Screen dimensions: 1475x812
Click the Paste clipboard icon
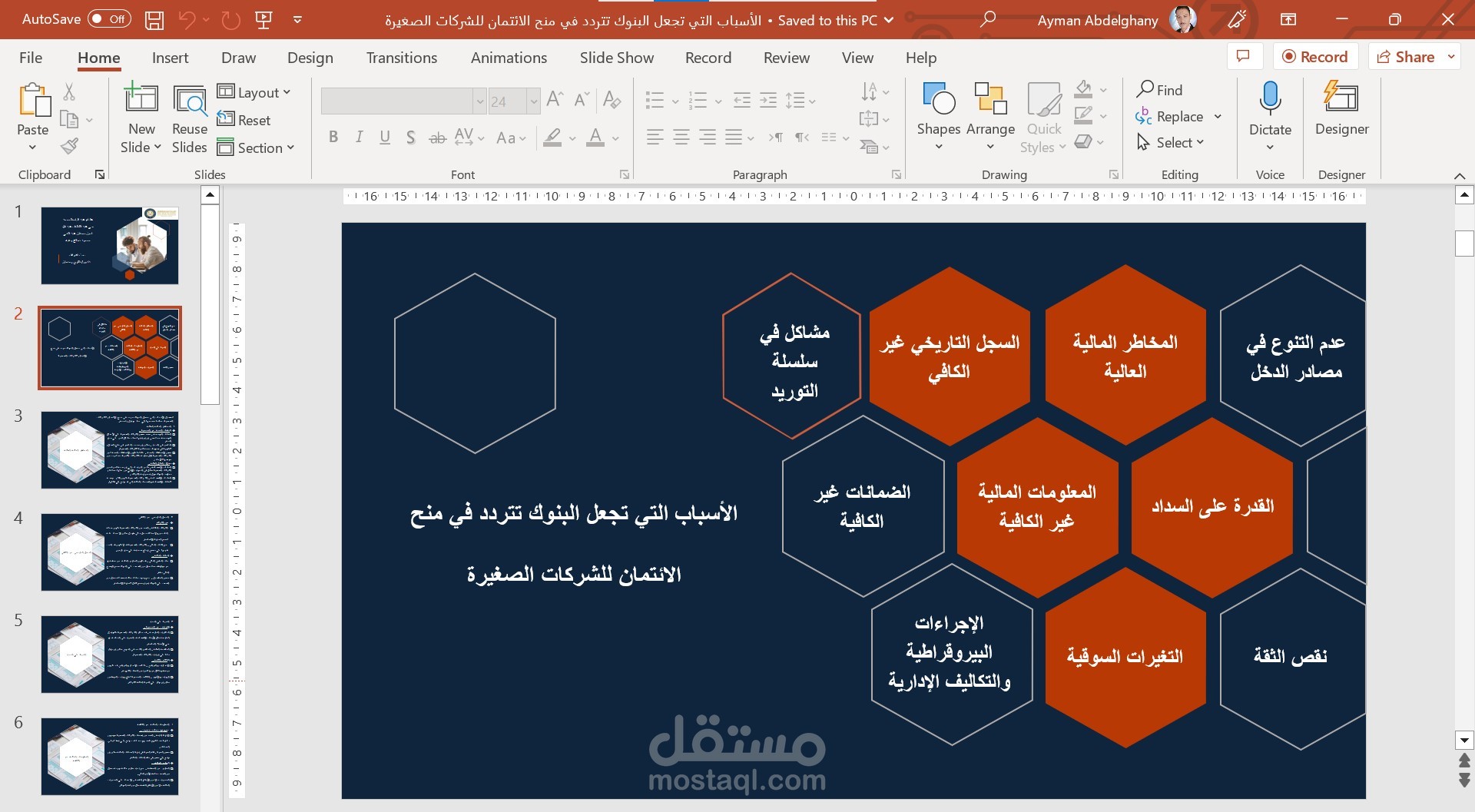[33, 101]
